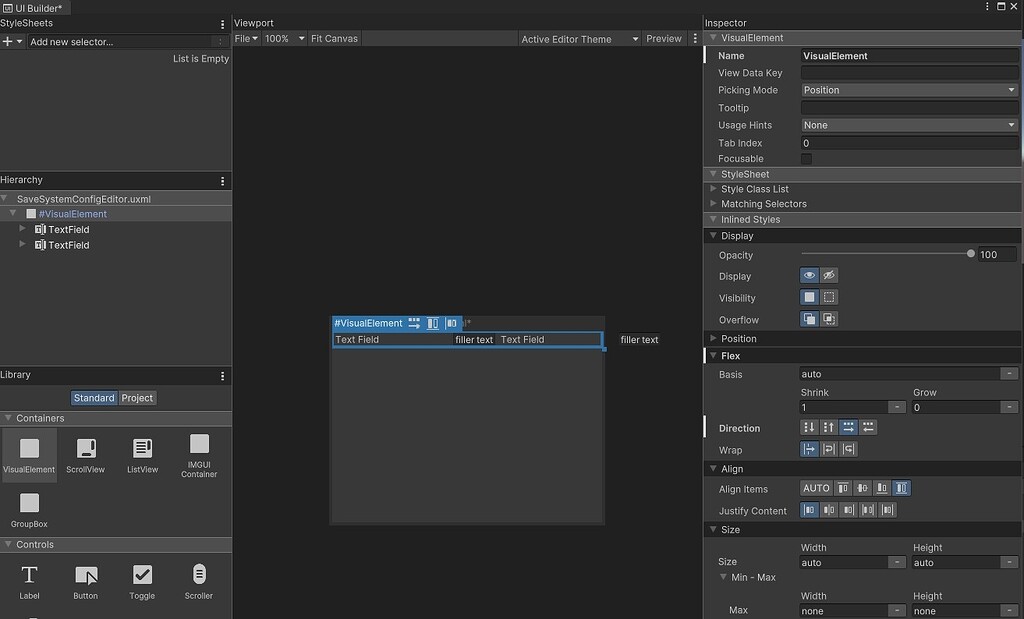The width and height of the screenshot is (1024, 619).
Task: Enable flex Wrap with the wrap icon
Action: coord(828,449)
